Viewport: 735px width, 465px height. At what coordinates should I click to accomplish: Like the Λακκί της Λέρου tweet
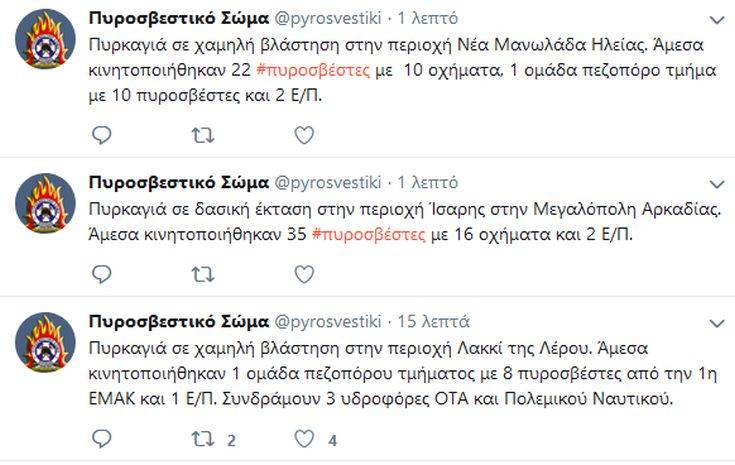[304, 438]
